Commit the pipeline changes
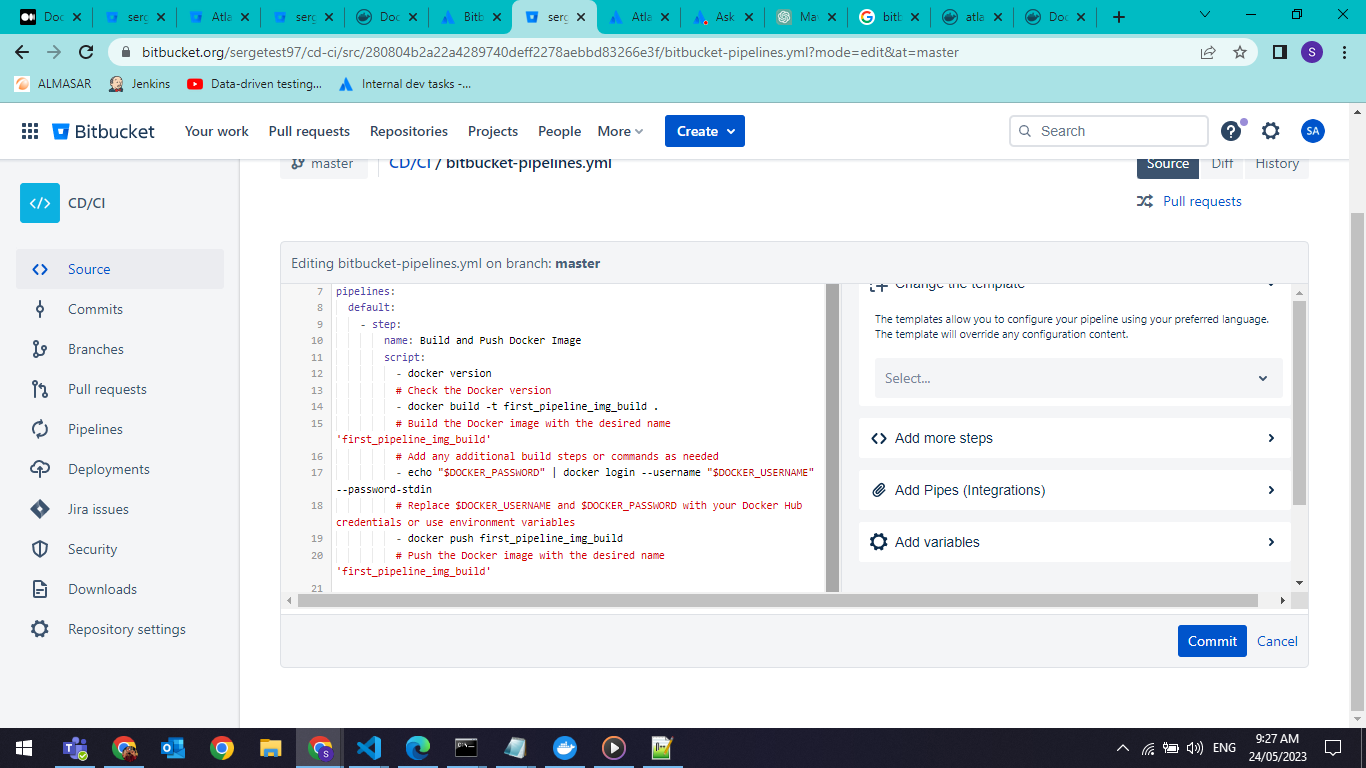1366x768 pixels. pos(1212,641)
